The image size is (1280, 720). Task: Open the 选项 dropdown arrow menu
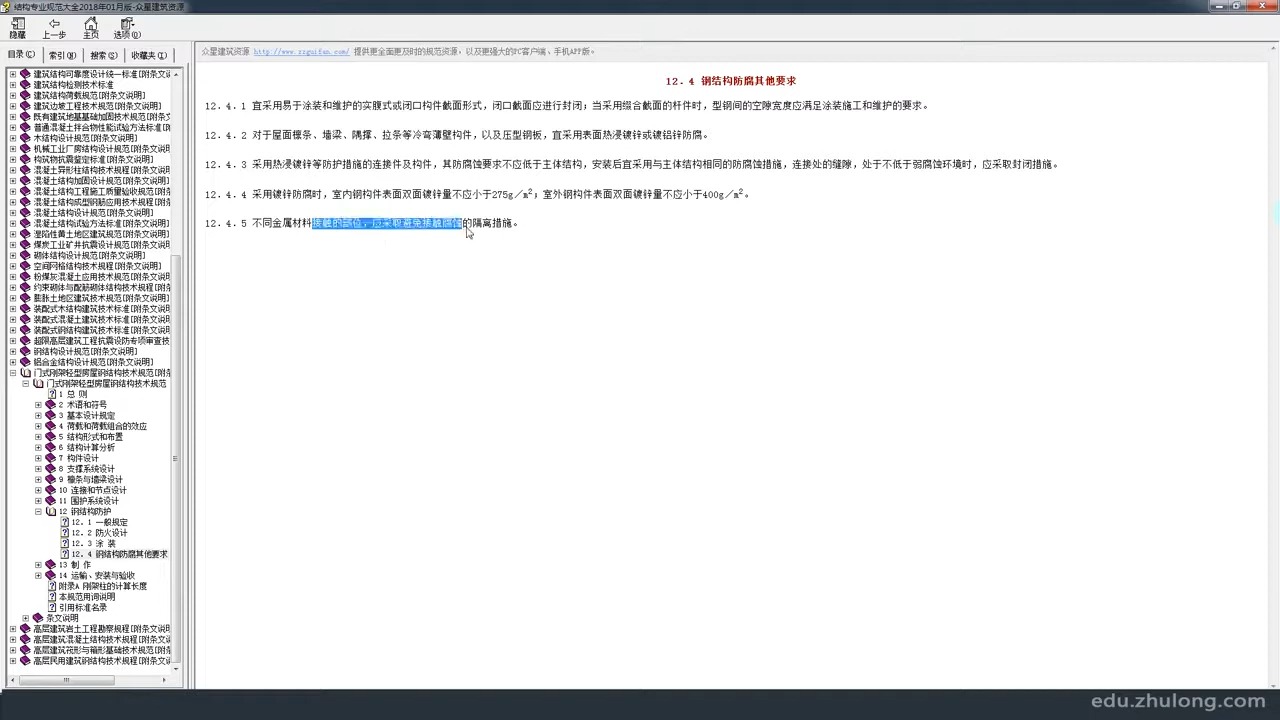click(x=135, y=25)
